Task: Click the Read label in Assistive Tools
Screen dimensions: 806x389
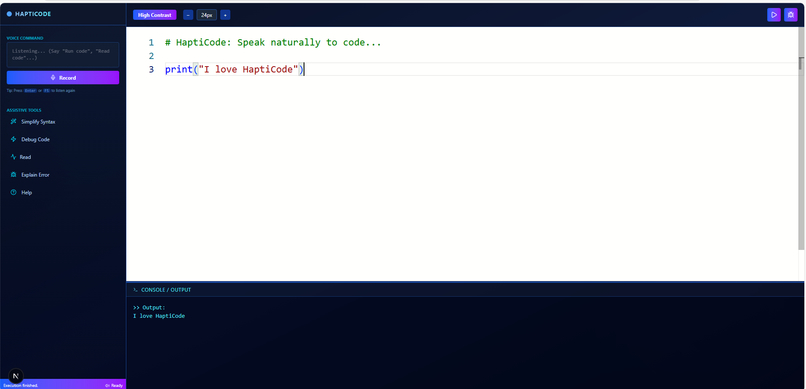Action: tap(25, 157)
